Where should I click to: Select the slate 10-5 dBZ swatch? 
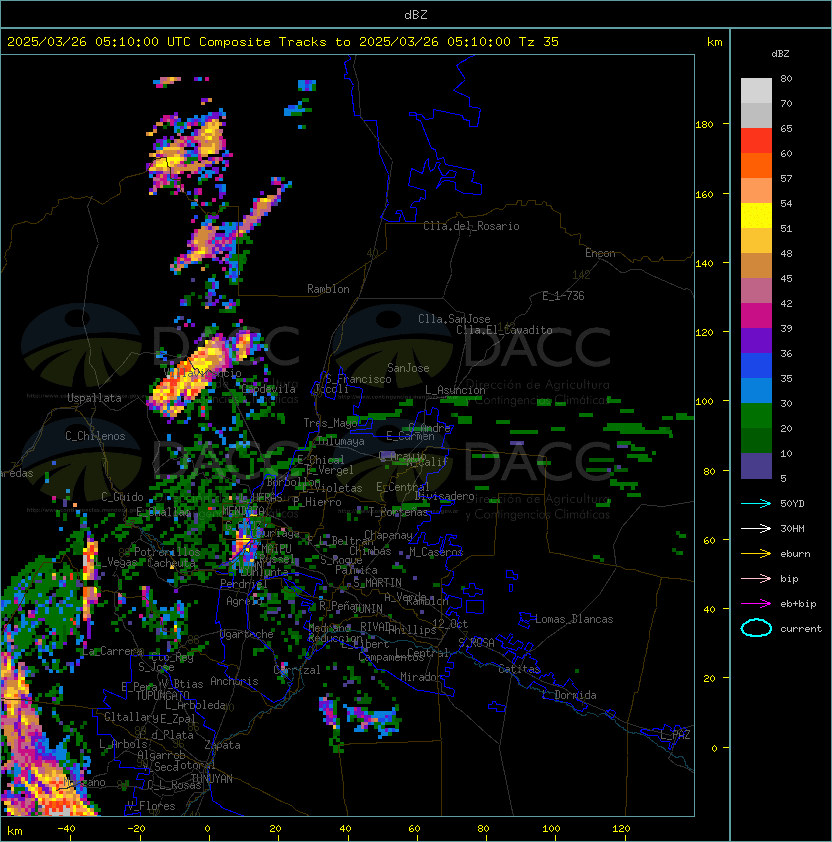pyautogui.click(x=756, y=466)
